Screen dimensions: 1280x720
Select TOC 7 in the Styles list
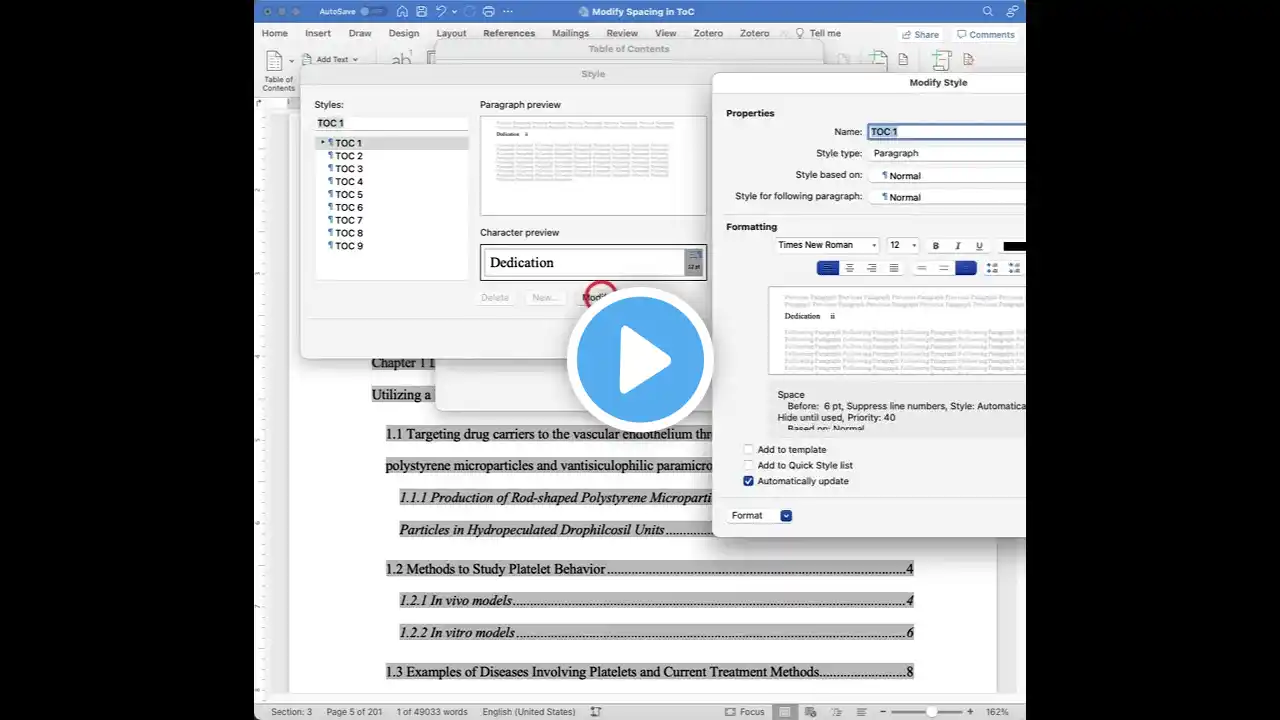(x=392, y=220)
